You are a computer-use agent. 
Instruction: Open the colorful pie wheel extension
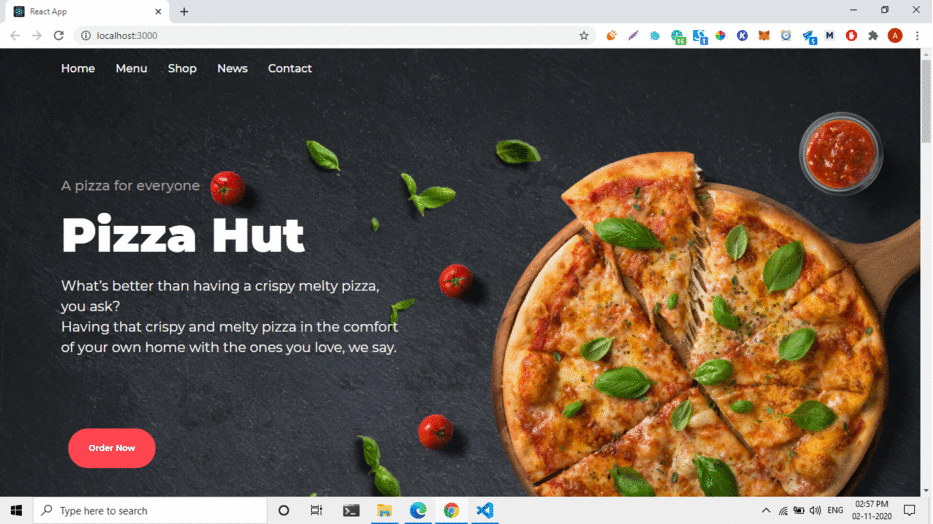[x=721, y=36]
